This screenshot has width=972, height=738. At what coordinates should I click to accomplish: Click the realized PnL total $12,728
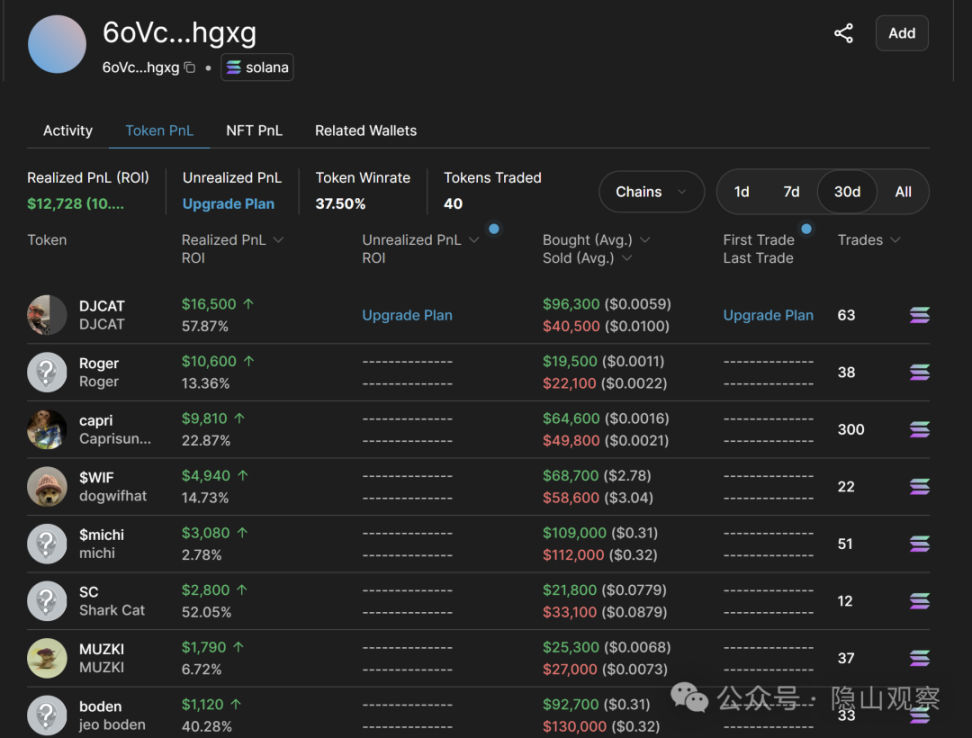click(x=76, y=204)
